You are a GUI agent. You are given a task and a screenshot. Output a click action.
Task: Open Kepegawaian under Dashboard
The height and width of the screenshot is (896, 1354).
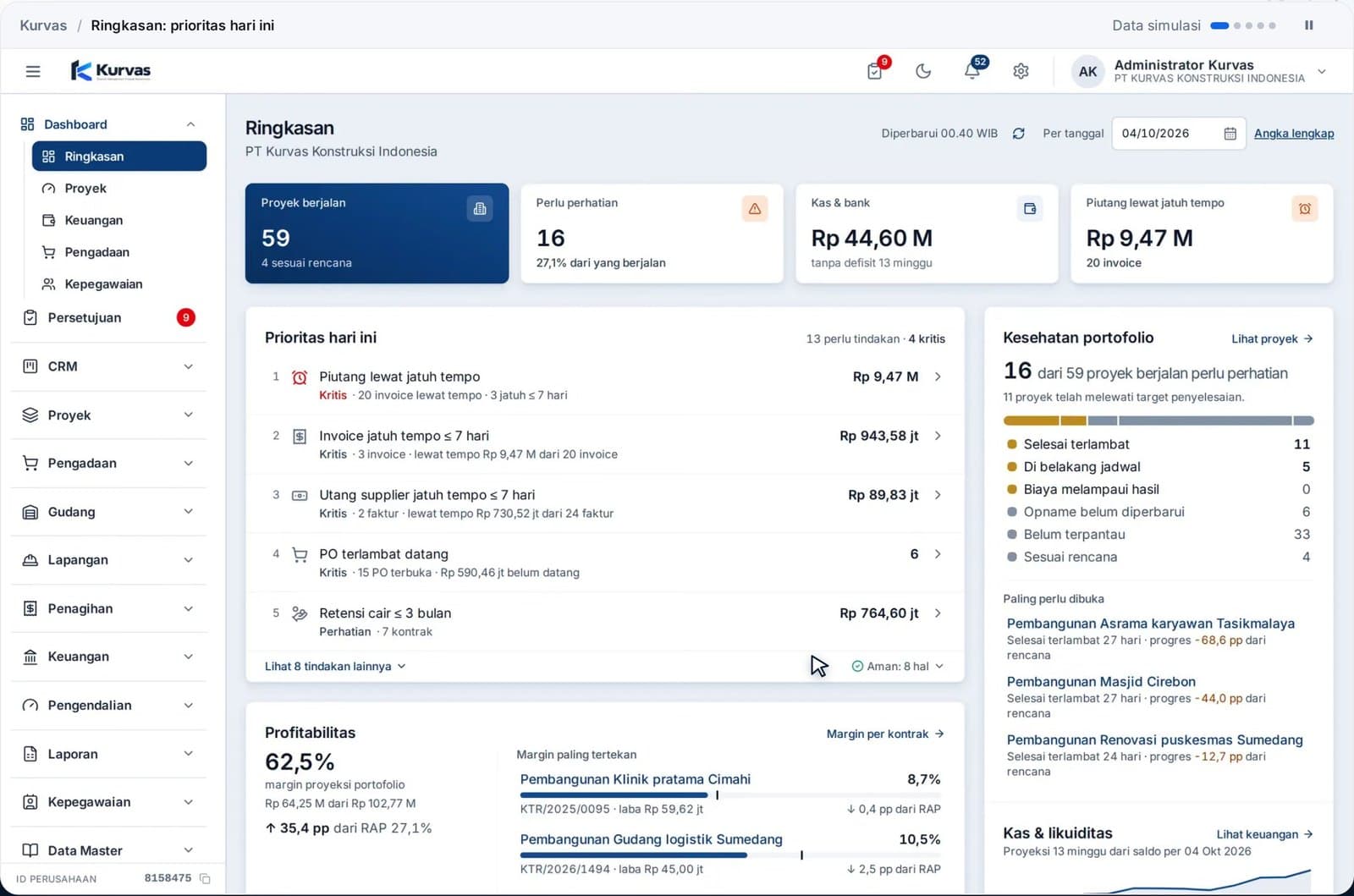pos(119,284)
